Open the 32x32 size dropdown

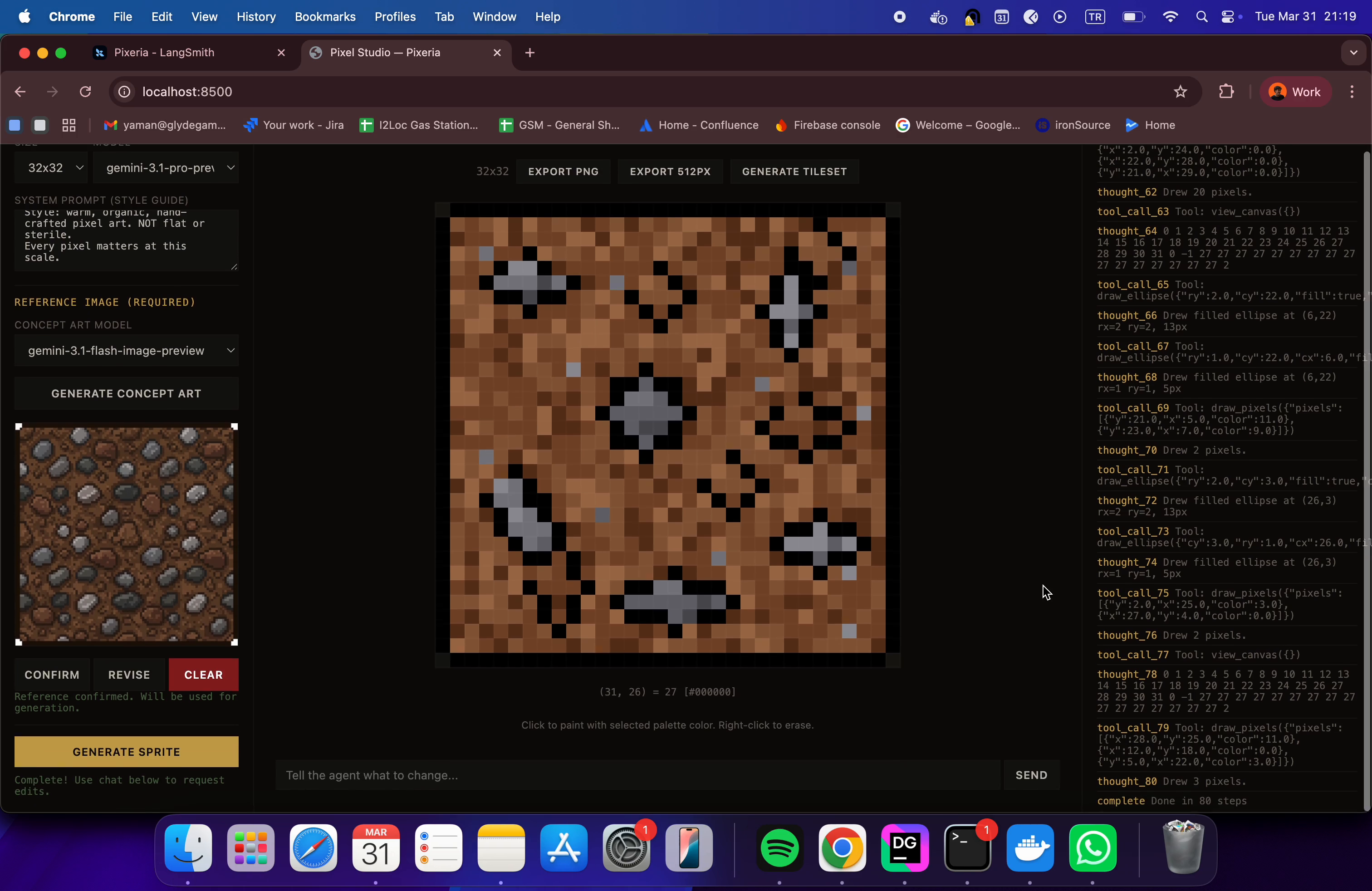[x=51, y=168]
